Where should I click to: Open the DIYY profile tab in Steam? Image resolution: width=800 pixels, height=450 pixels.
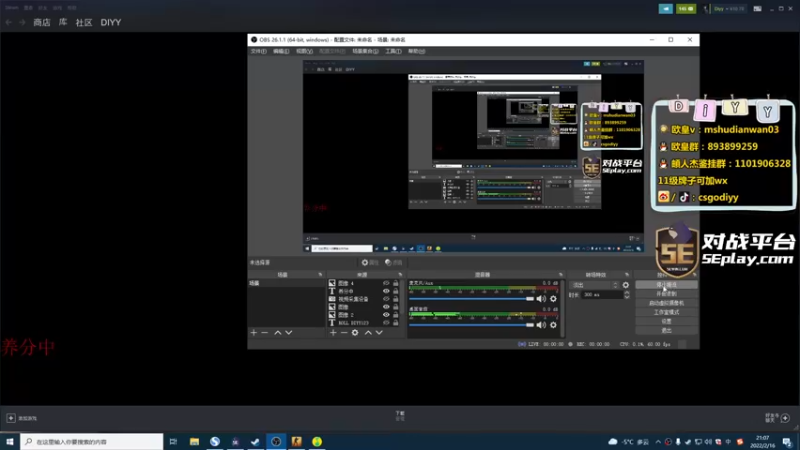pyautogui.click(x=111, y=22)
